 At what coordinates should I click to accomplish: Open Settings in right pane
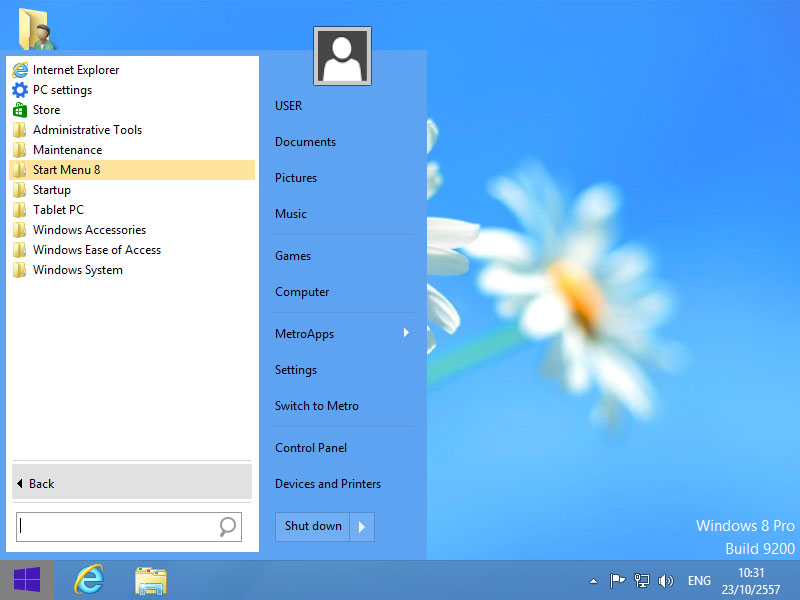[296, 370]
